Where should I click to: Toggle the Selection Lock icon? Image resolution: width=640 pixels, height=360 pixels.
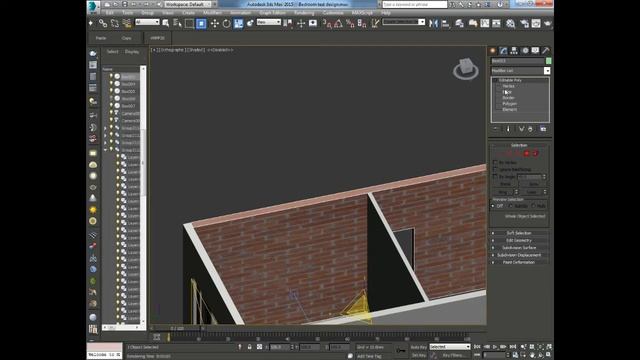pyautogui.click(x=249, y=347)
